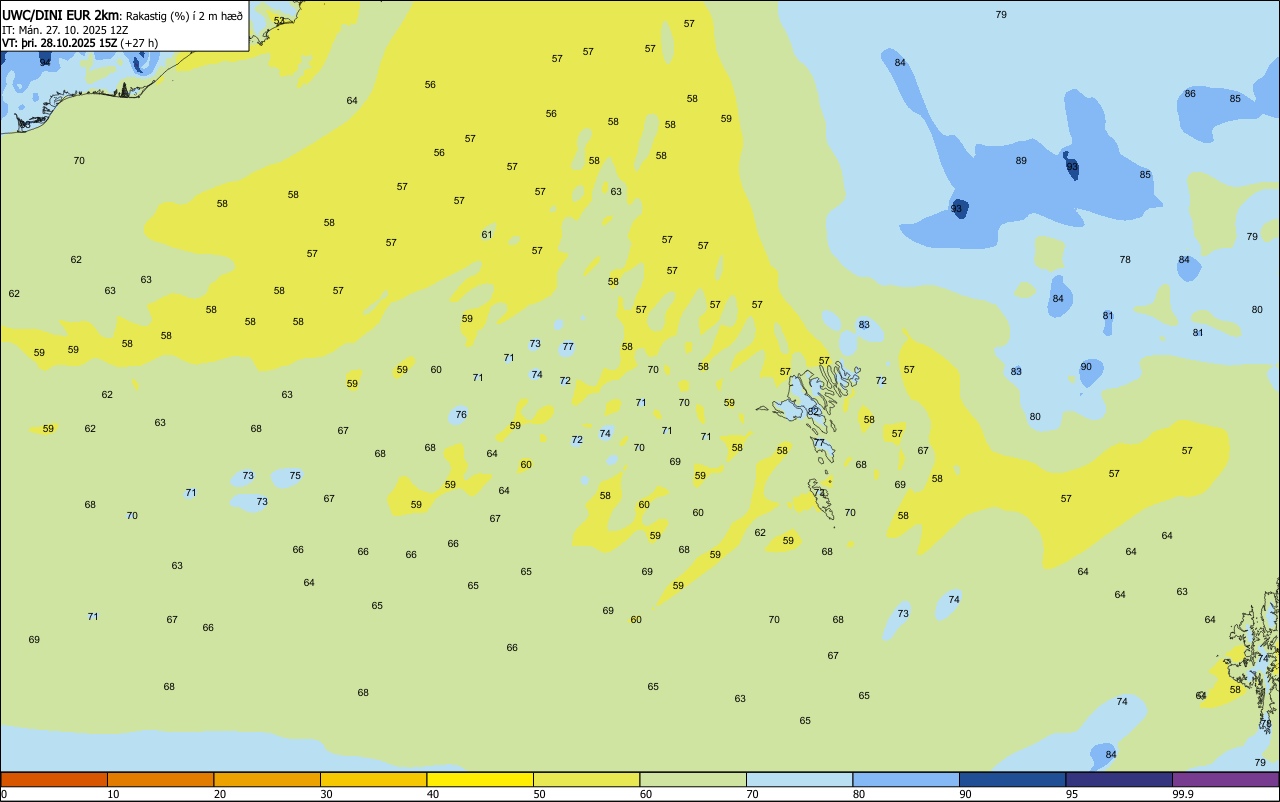Click the humidity value '86' on the map
Screen dimensions: 1280x802
pos(1190,94)
